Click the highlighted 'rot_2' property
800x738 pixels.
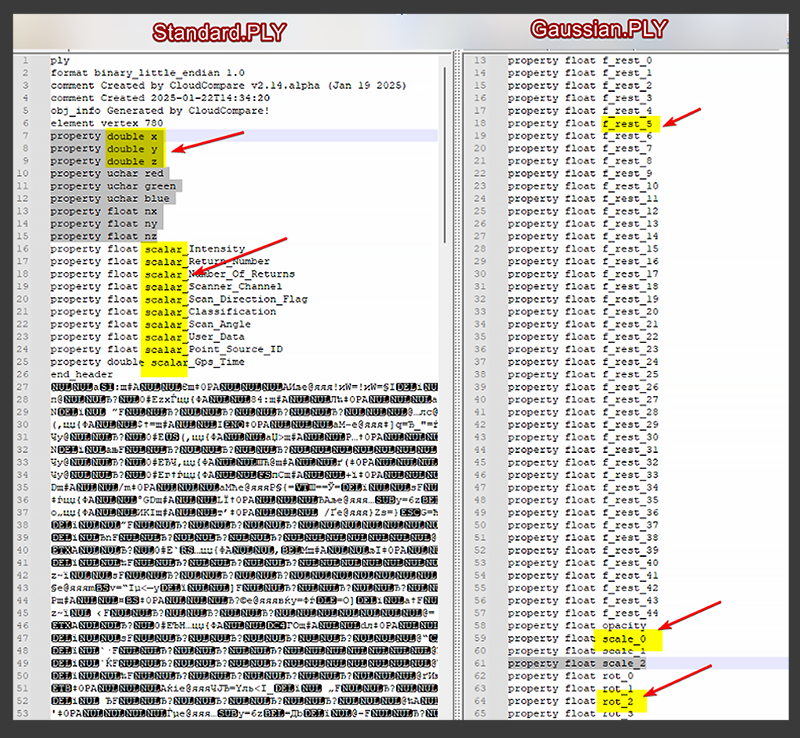[x=618, y=702]
